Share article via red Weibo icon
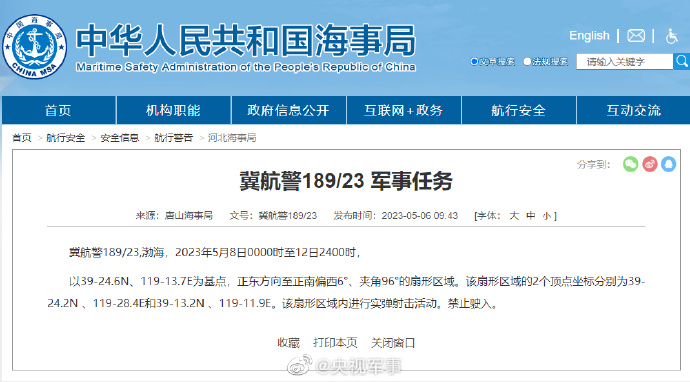The image size is (690, 382). point(650,164)
